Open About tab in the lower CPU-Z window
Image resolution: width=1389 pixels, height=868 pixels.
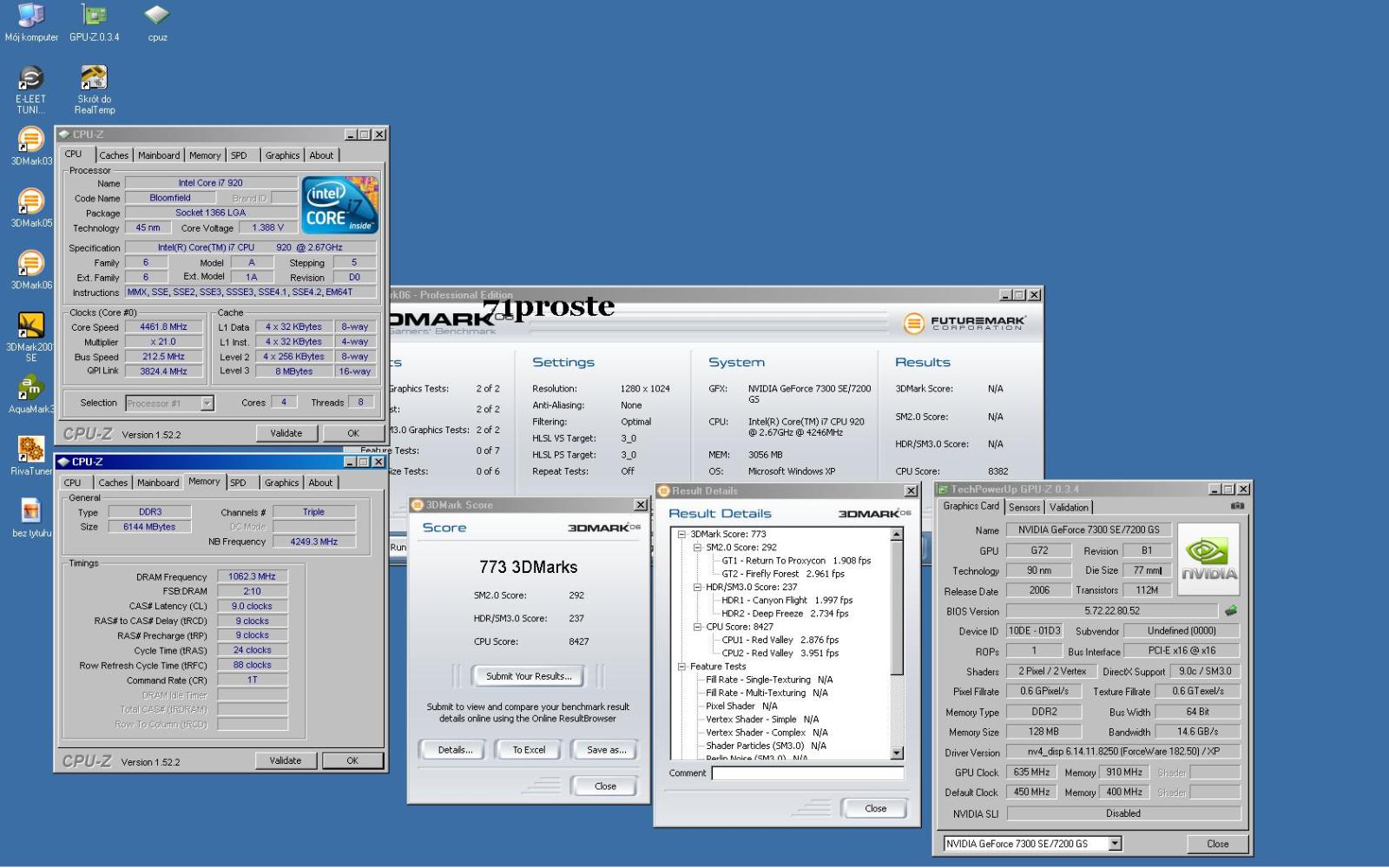click(x=320, y=483)
